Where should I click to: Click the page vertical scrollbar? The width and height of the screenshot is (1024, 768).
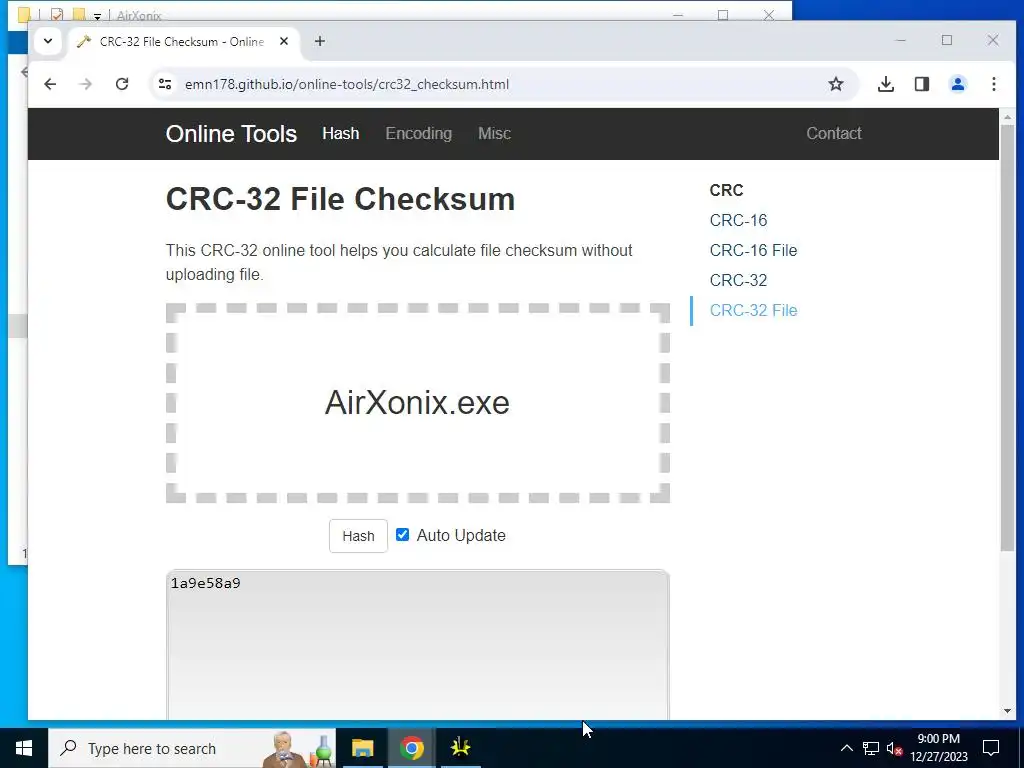coord(1007,336)
